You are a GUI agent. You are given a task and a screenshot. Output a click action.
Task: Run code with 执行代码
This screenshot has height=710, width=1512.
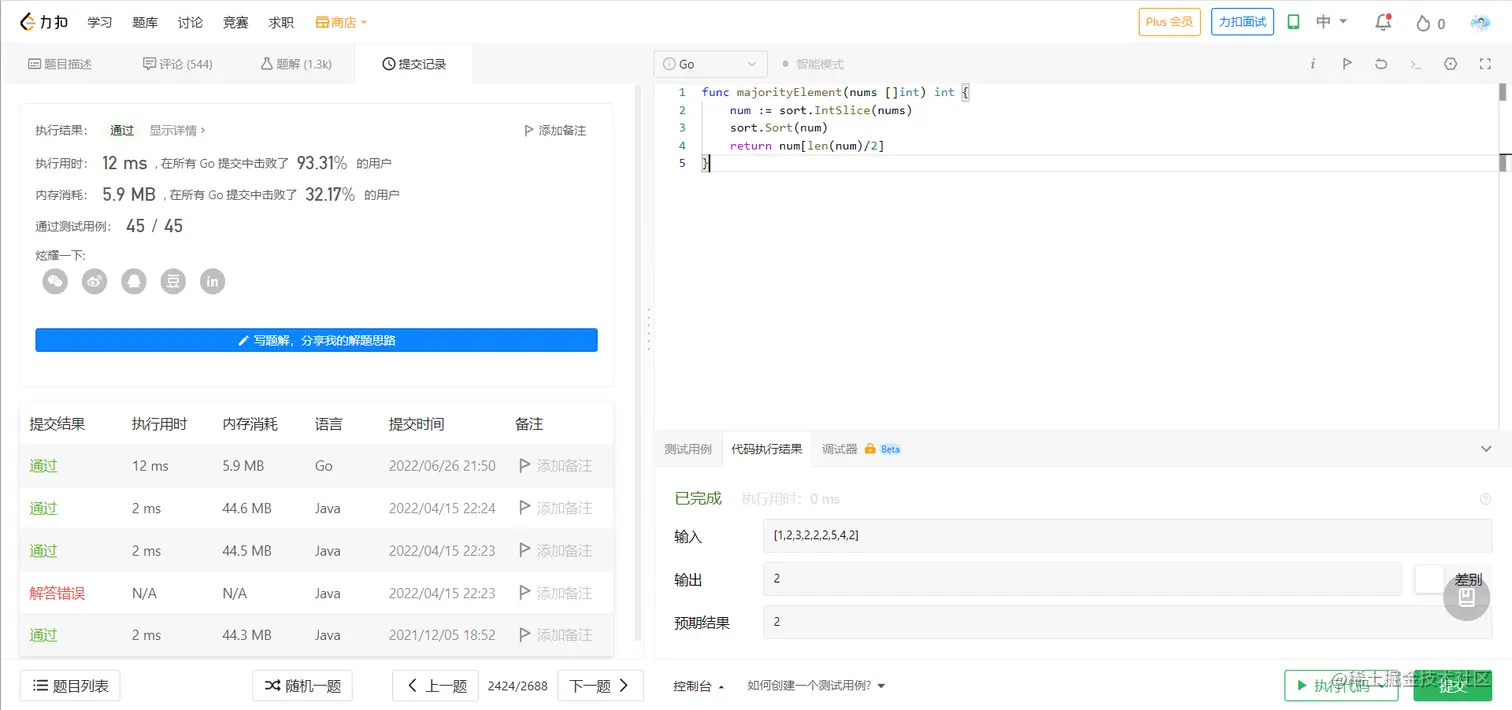(1341, 686)
